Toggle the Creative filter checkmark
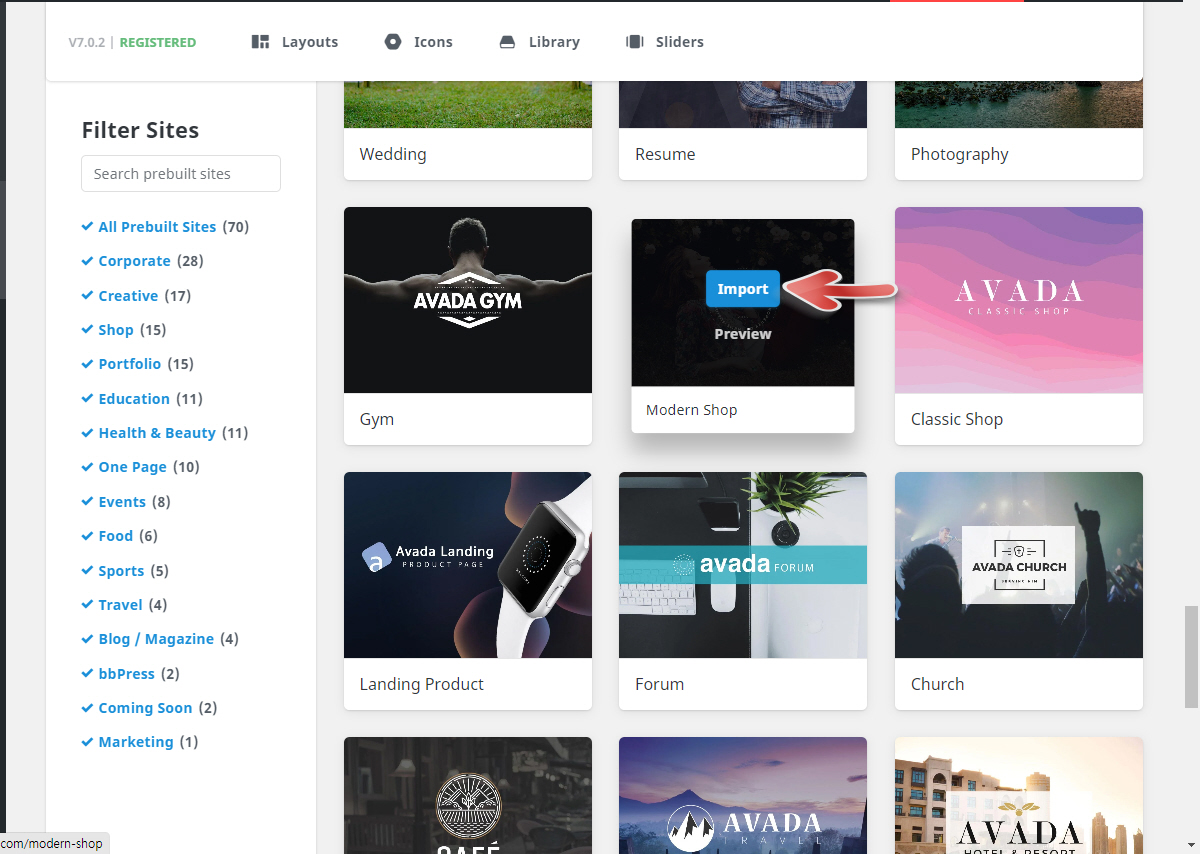The image size is (1200, 854). click(87, 296)
